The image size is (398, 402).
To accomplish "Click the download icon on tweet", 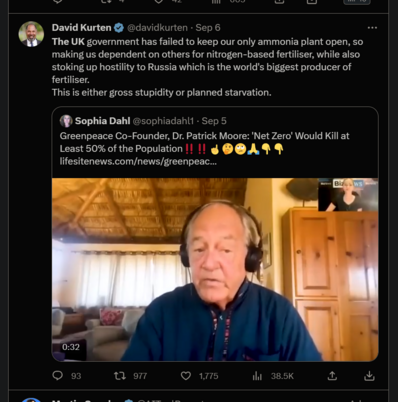I will (x=369, y=376).
